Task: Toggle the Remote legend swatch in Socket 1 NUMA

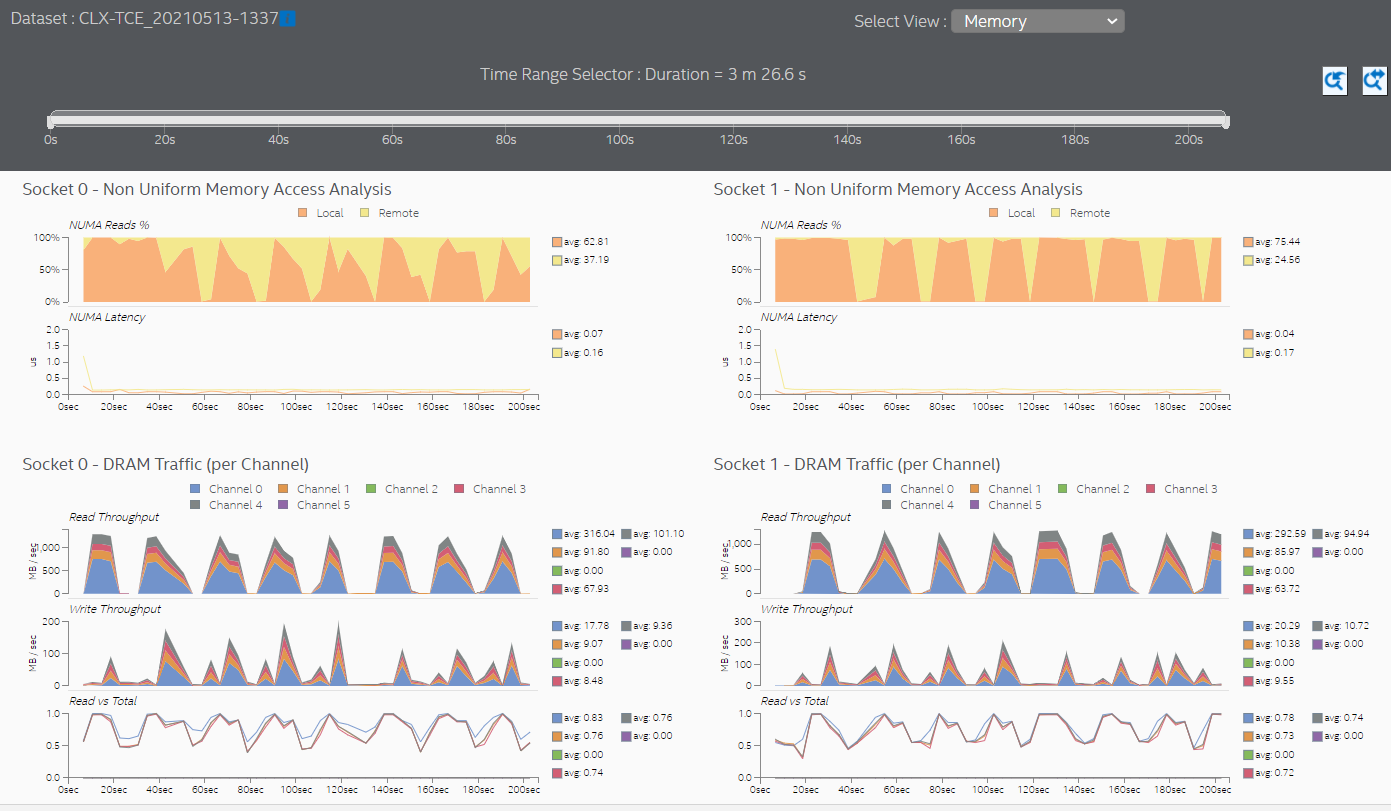Action: coord(1057,213)
